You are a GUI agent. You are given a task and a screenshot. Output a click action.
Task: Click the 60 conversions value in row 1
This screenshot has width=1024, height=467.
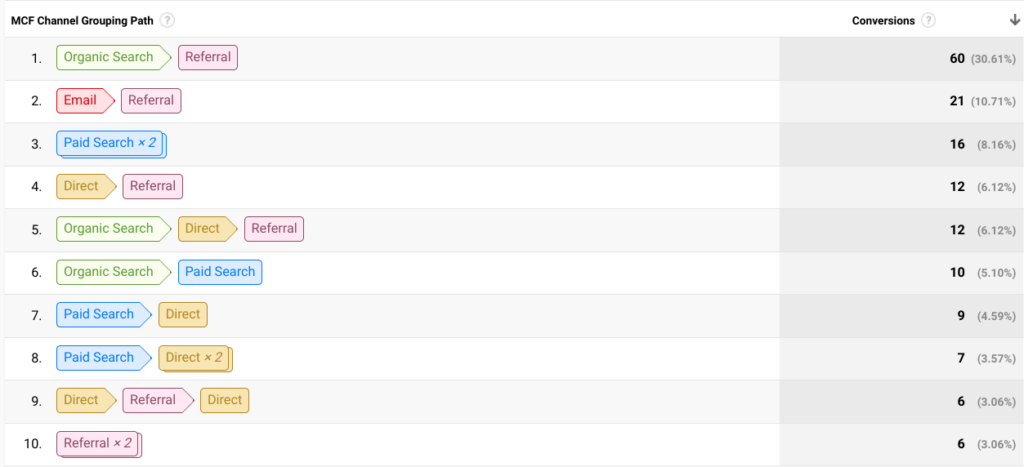click(x=957, y=58)
